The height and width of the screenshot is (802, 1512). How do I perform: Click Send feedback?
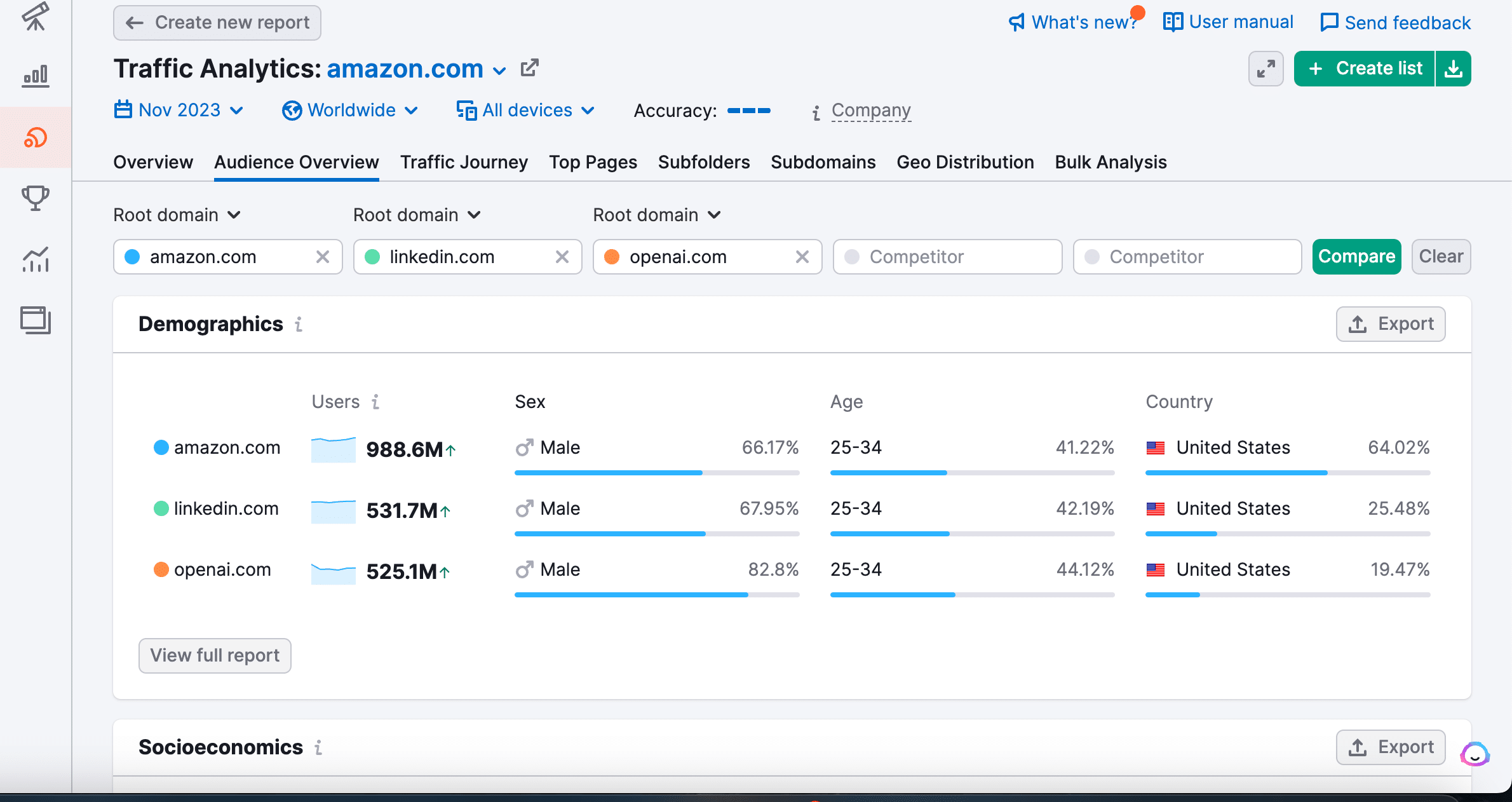(1395, 23)
